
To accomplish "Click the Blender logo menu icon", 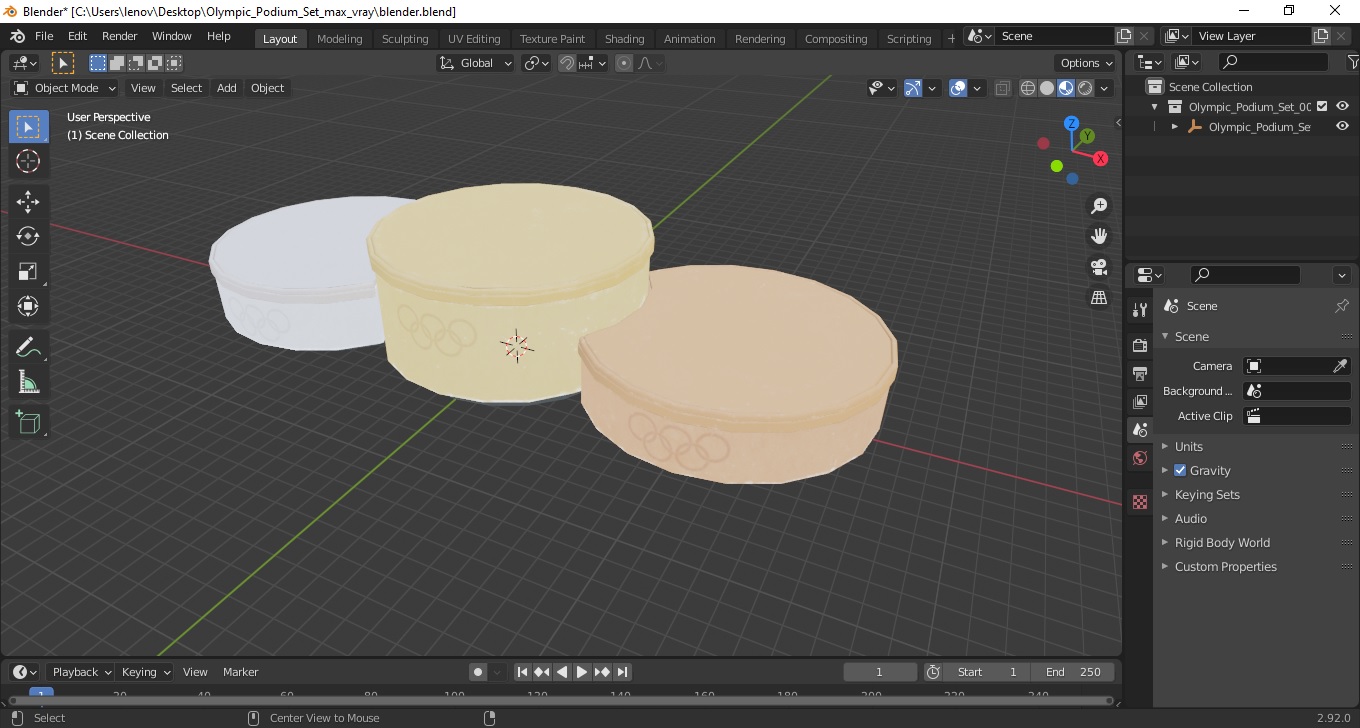I will pos(17,36).
